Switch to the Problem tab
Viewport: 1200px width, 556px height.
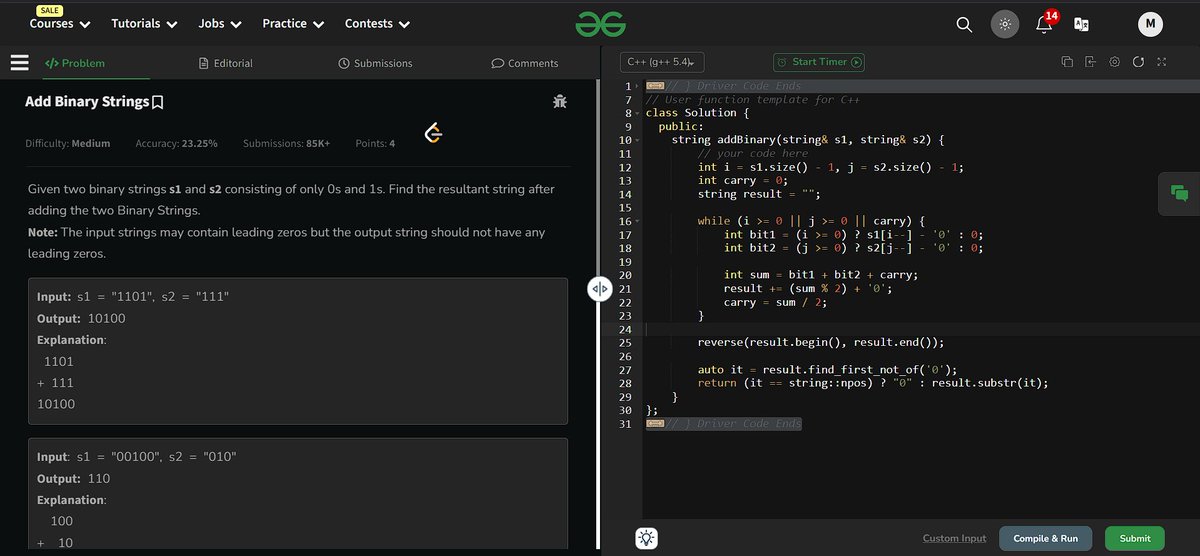[75, 63]
